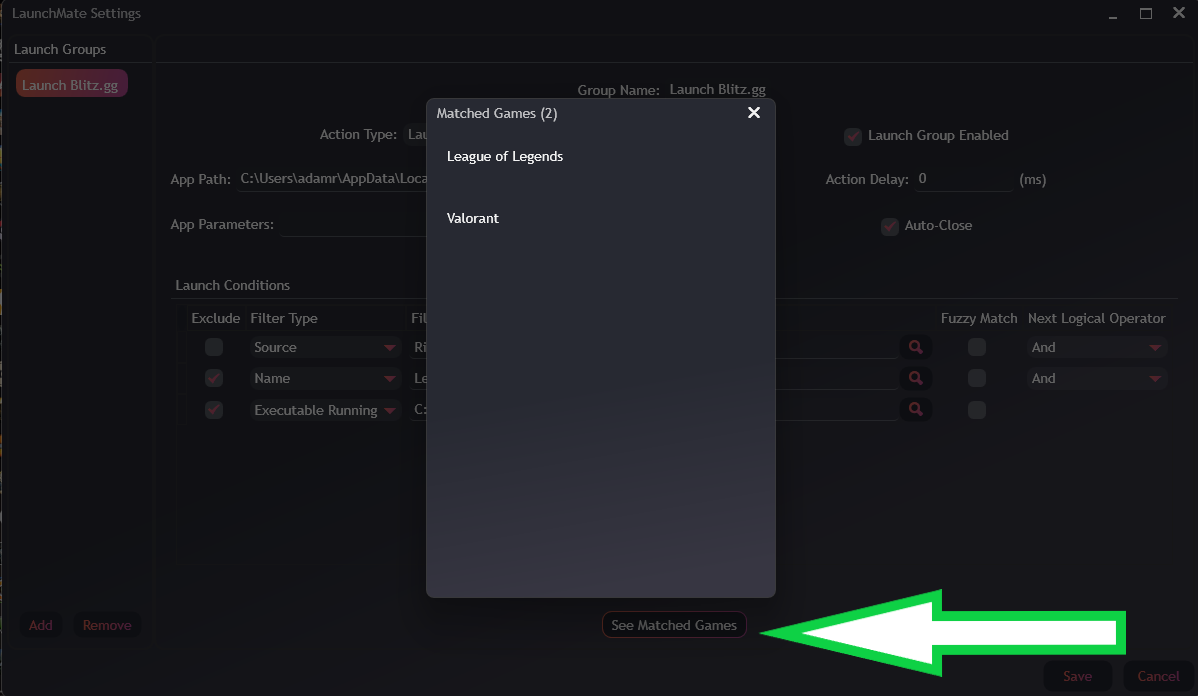The width and height of the screenshot is (1198, 696).
Task: Open the logical operator dropdown in Source row
Action: coord(1096,348)
